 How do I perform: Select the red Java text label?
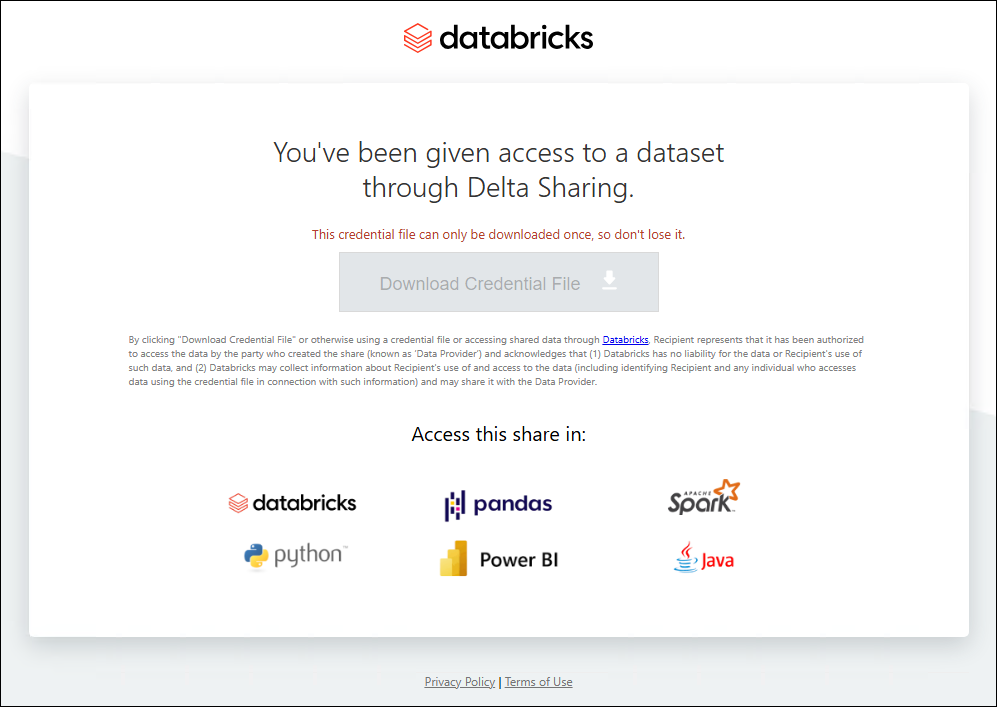(x=717, y=560)
